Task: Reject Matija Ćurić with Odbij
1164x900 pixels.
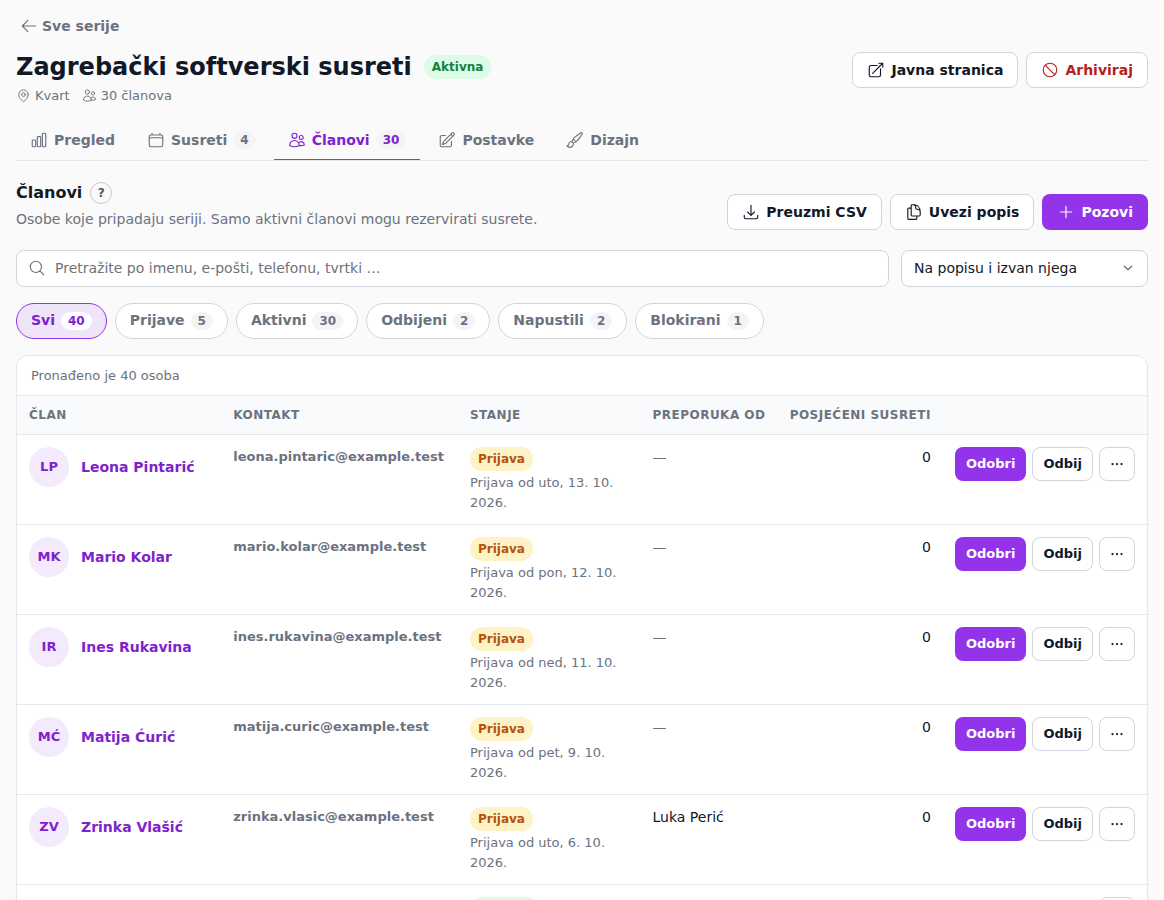Action: pos(1062,734)
